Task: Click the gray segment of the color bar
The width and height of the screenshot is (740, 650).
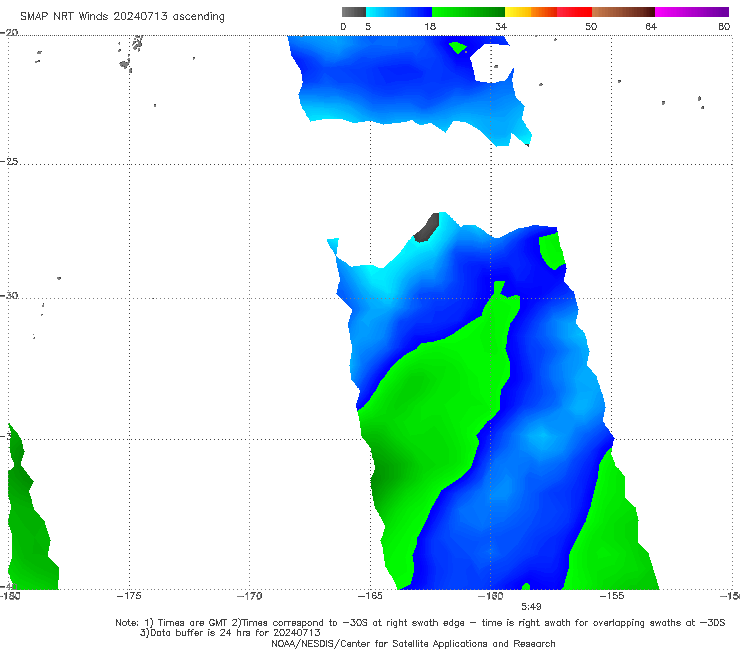Action: pyautogui.click(x=354, y=12)
